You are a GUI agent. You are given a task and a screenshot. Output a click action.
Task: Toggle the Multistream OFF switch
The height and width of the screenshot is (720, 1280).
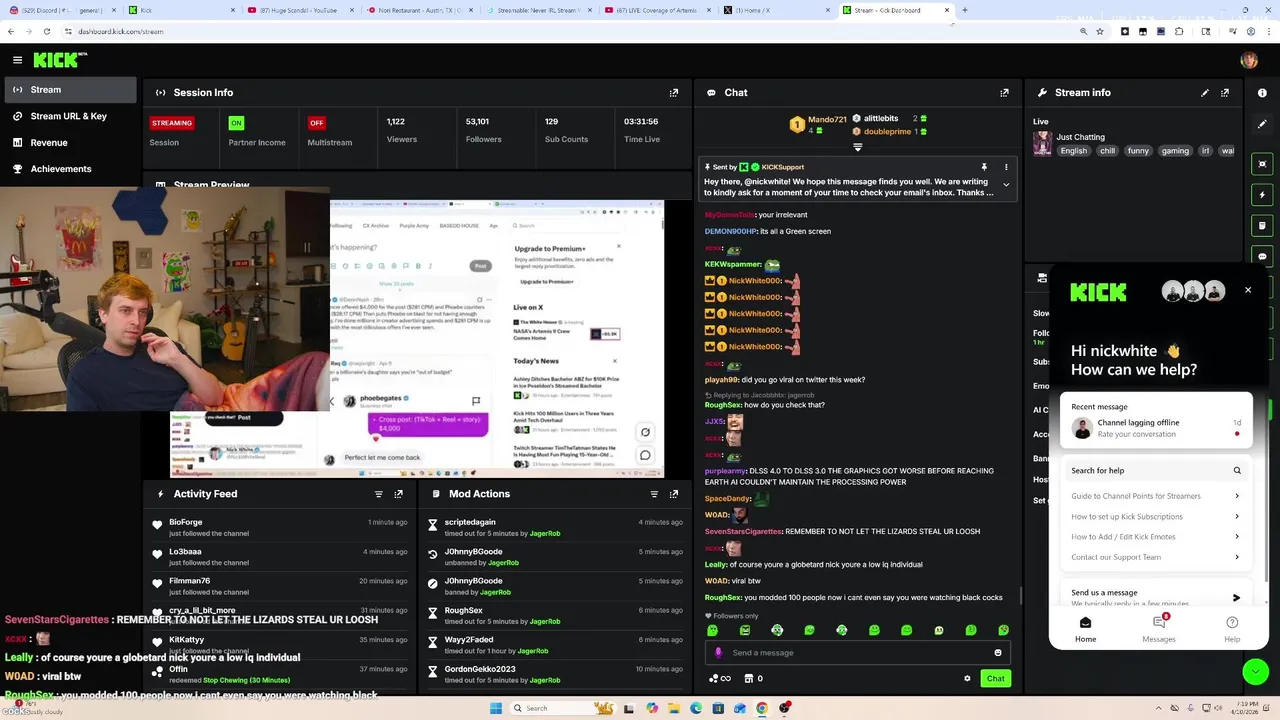coord(317,123)
